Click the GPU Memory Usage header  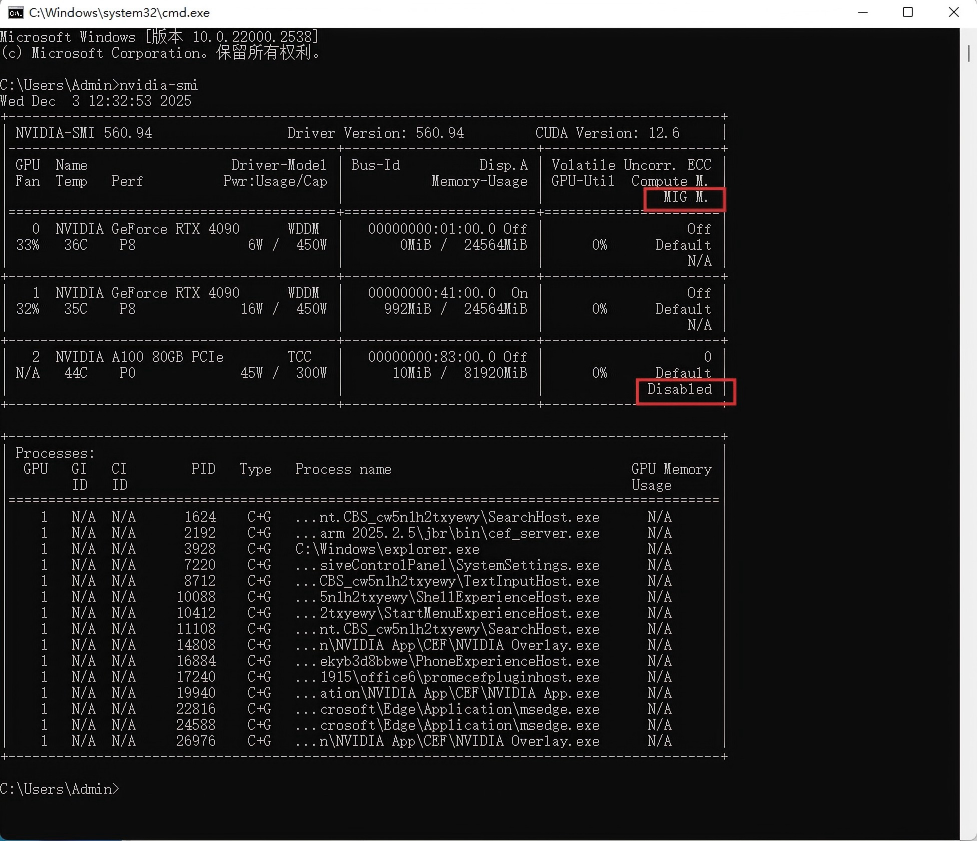[672, 477]
